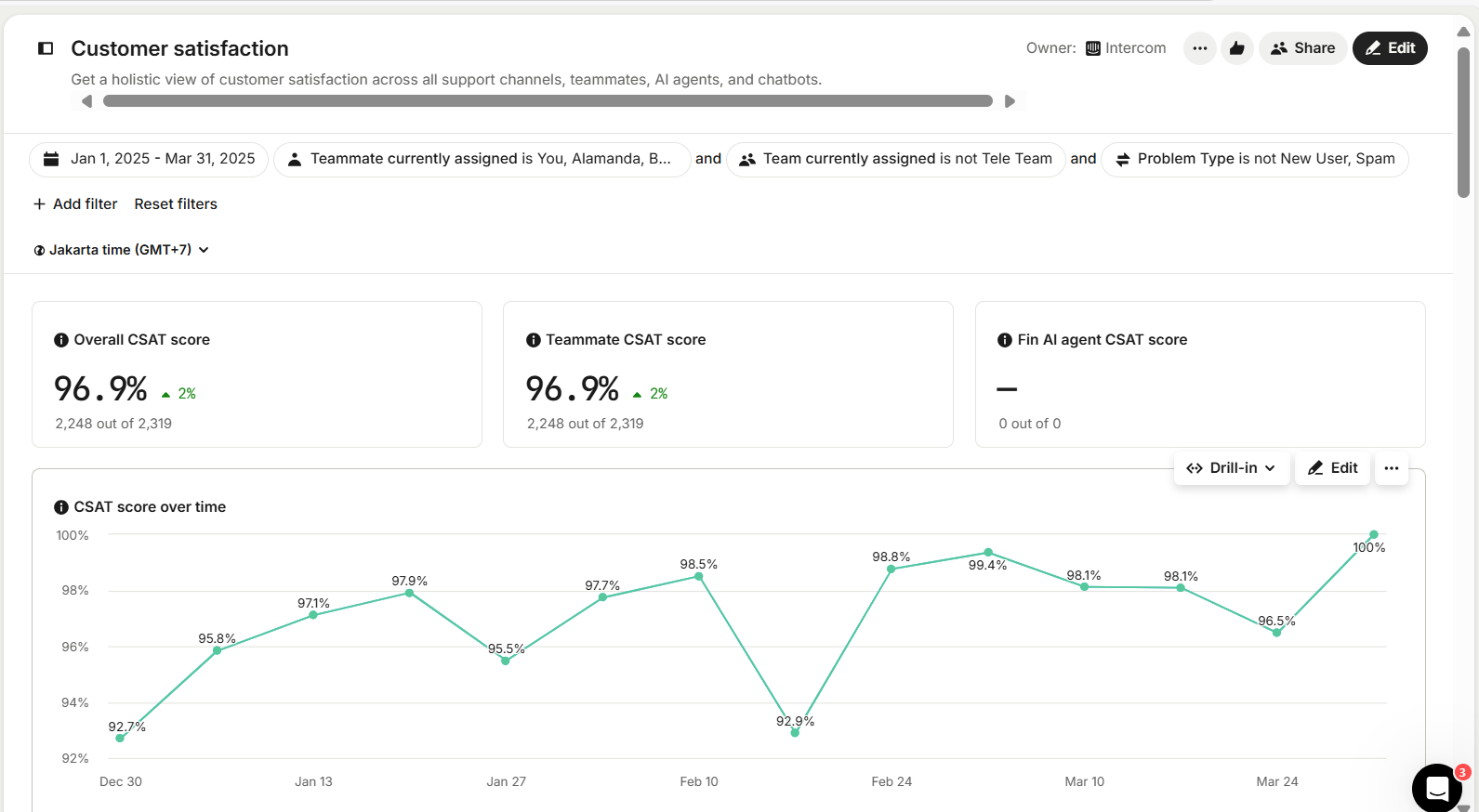Open the Team currently assigned filter
Viewport: 1479px width, 812px height.
[896, 159]
